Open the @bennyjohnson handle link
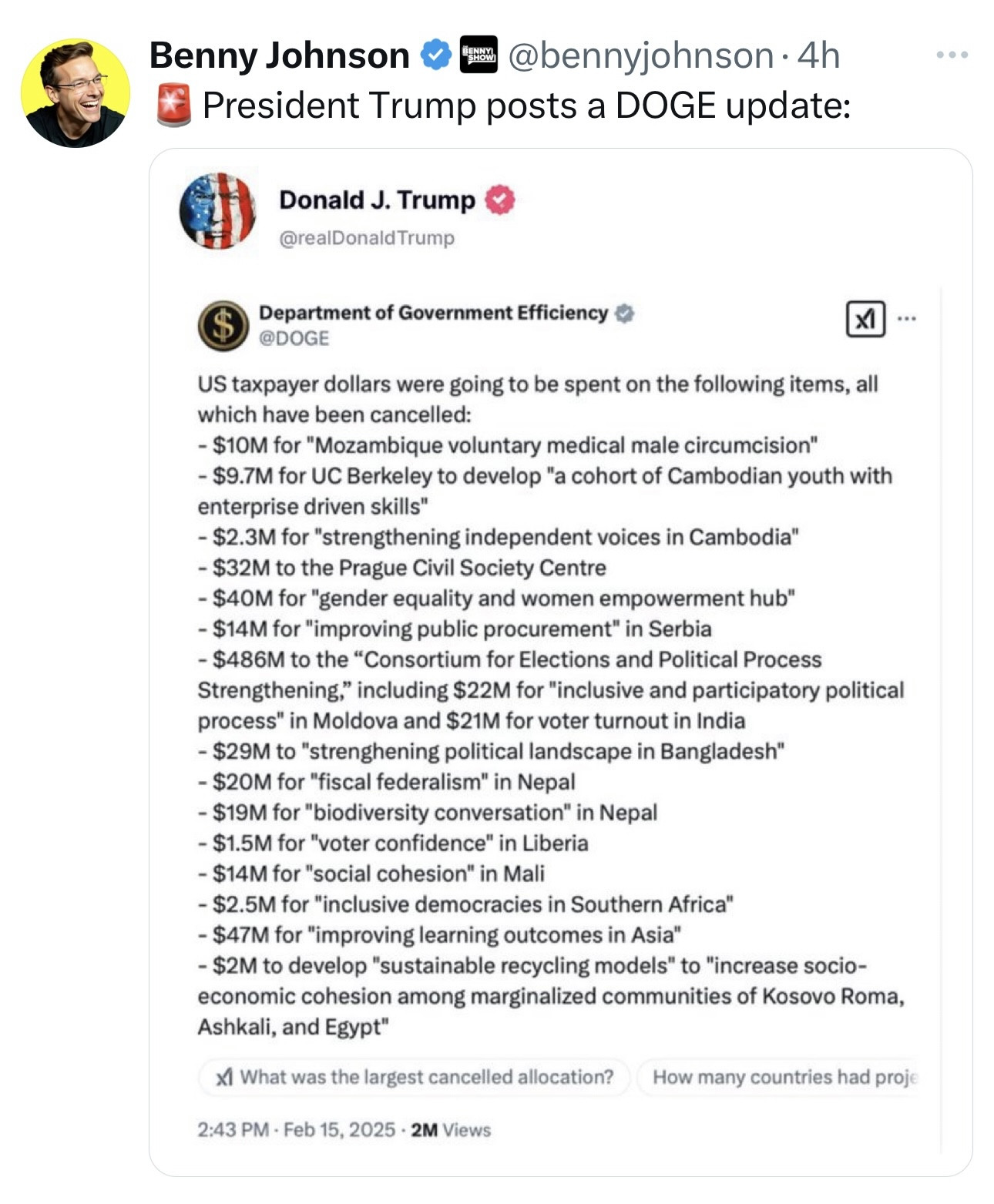The width and height of the screenshot is (994, 1204). point(640,55)
